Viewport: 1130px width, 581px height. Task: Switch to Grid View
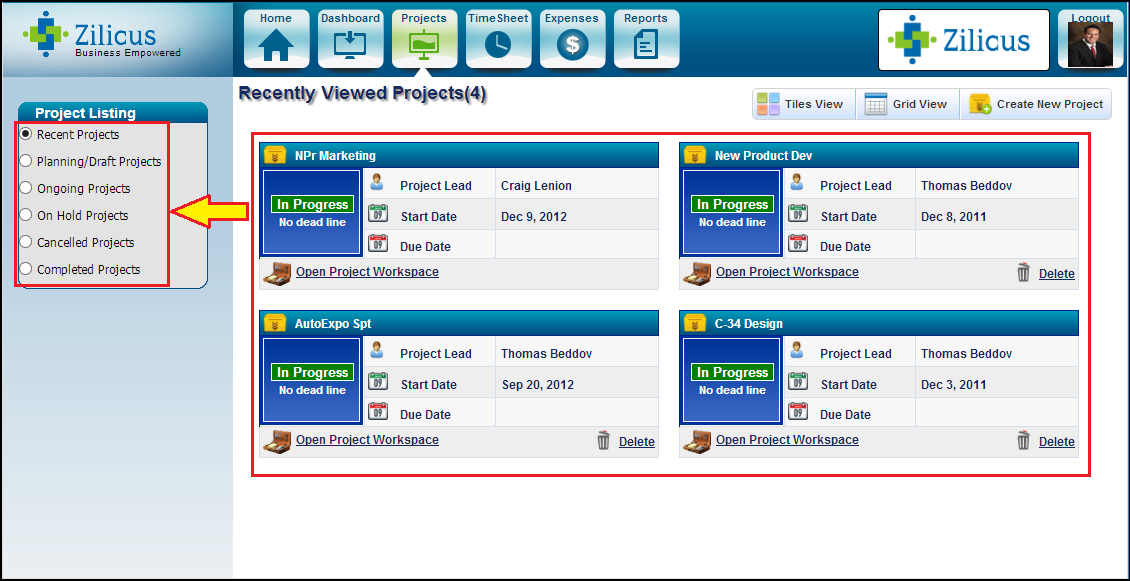click(x=907, y=104)
